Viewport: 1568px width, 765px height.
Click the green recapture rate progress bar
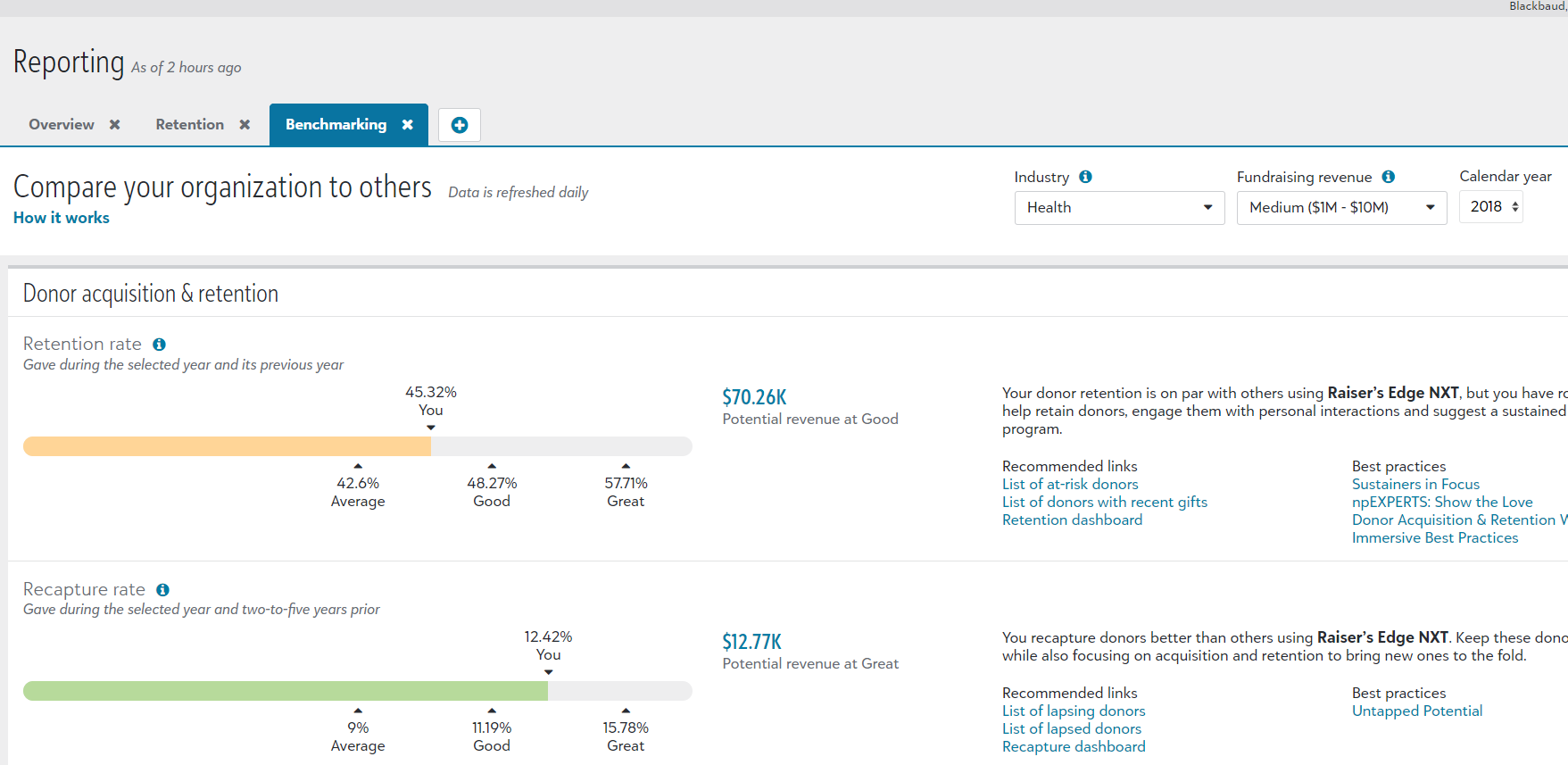(x=286, y=691)
